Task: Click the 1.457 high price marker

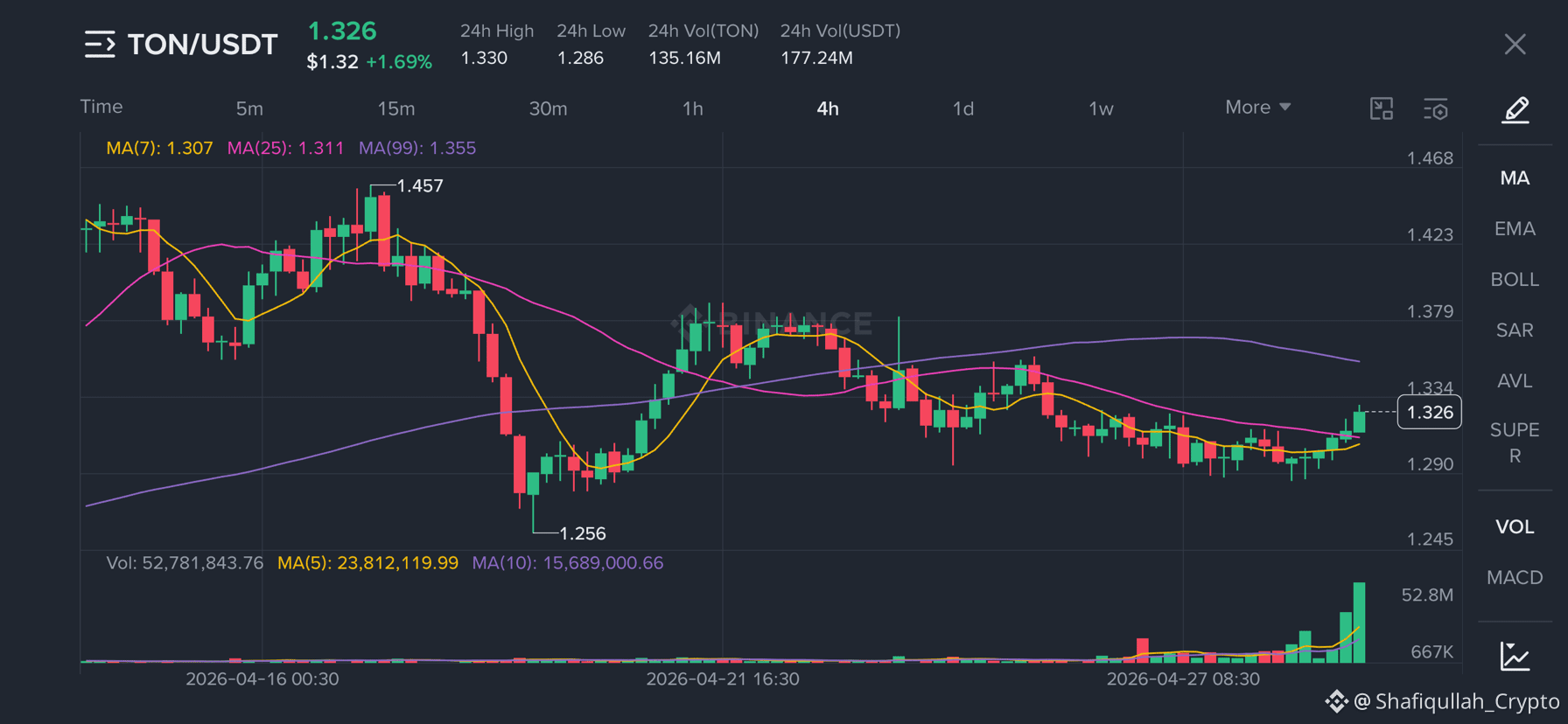Action: pos(420,186)
